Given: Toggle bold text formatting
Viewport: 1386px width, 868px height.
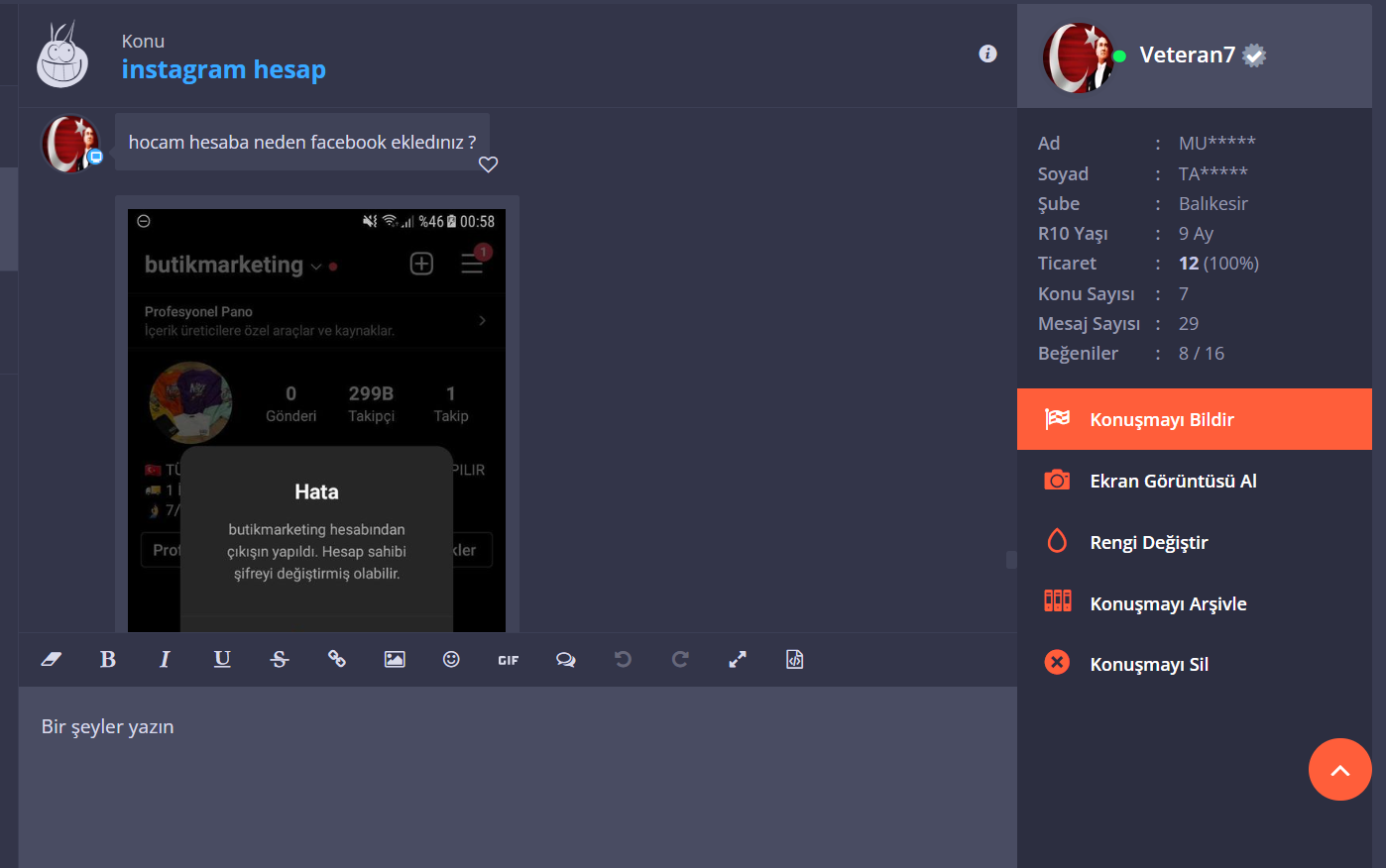Looking at the screenshot, I should pyautogui.click(x=108, y=660).
